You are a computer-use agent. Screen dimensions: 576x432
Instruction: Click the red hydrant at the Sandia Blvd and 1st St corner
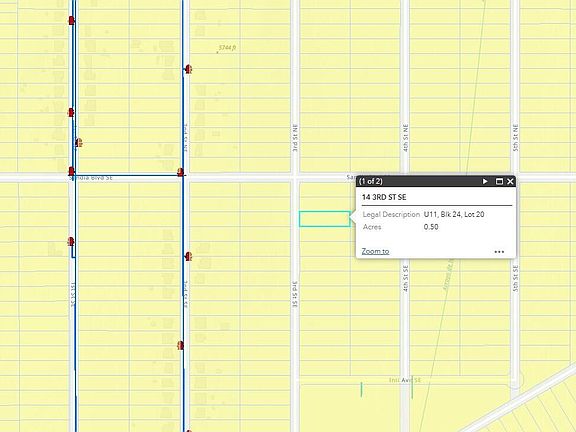pyautogui.click(x=71, y=171)
